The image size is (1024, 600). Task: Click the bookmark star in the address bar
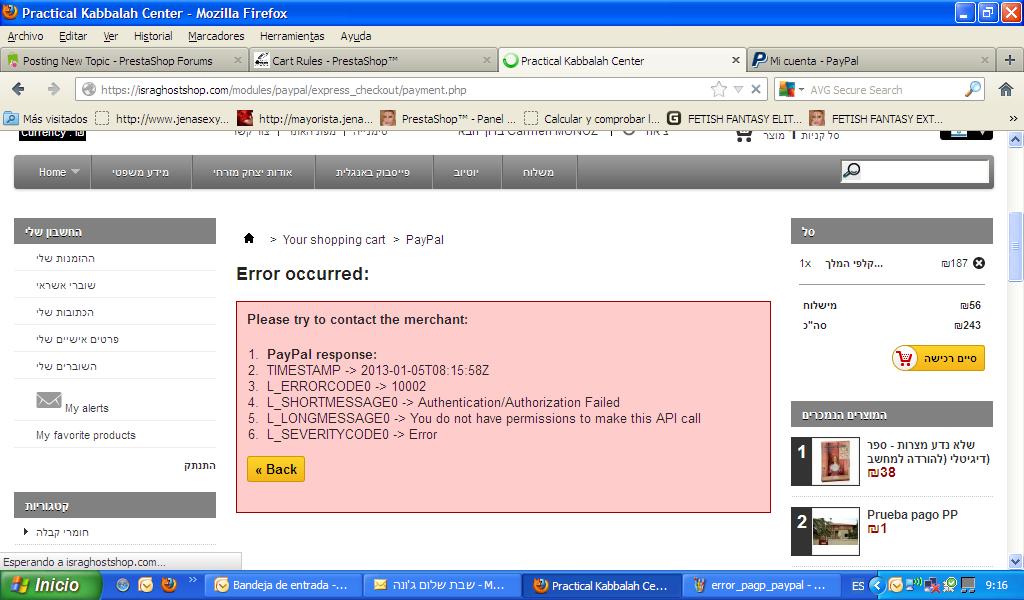[x=718, y=89]
